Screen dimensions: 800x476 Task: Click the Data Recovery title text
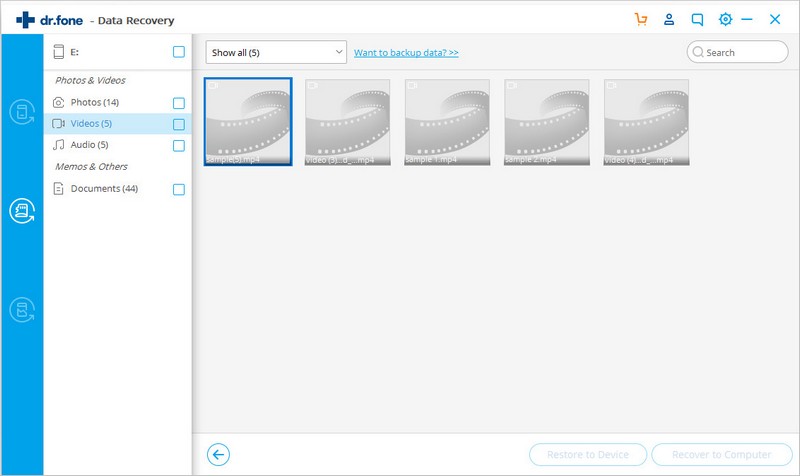coord(136,21)
